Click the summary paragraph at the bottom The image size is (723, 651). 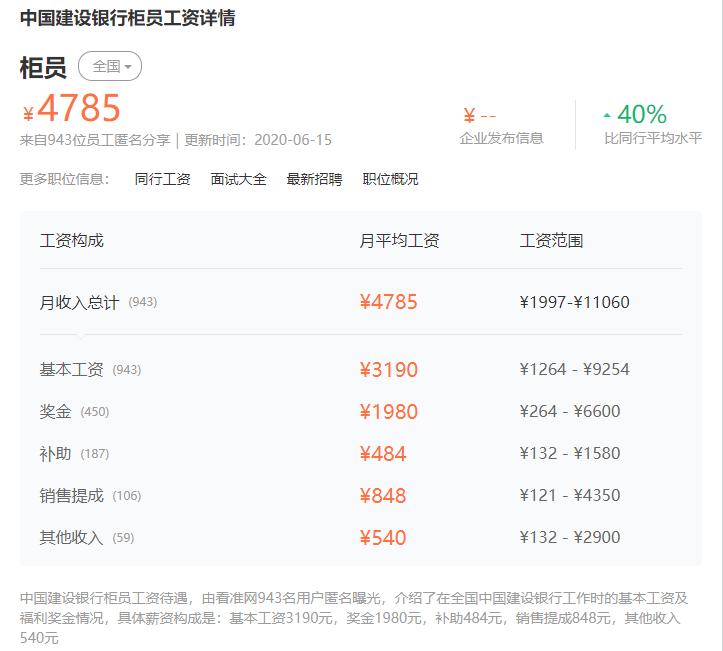[354, 618]
